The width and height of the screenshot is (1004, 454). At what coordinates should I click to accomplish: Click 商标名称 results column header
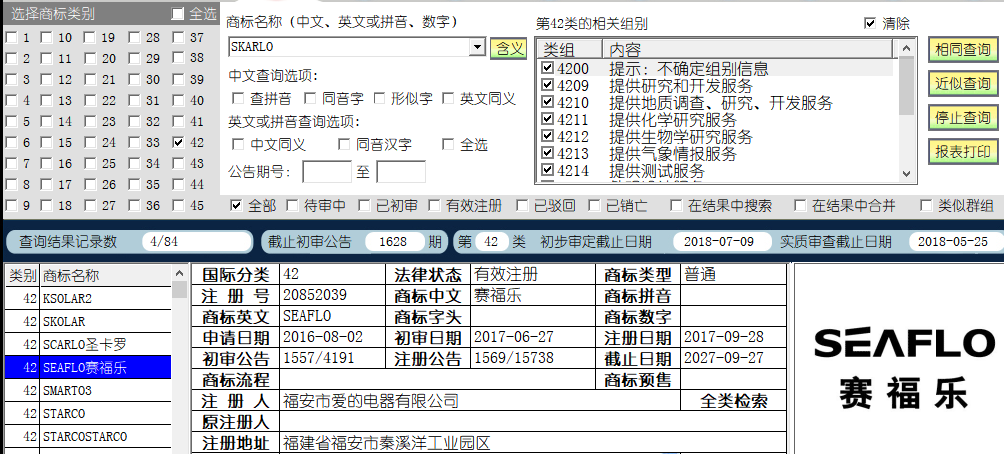(x=106, y=276)
